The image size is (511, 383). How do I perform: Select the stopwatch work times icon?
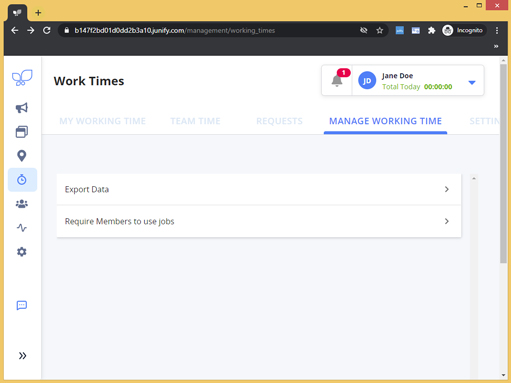(22, 180)
